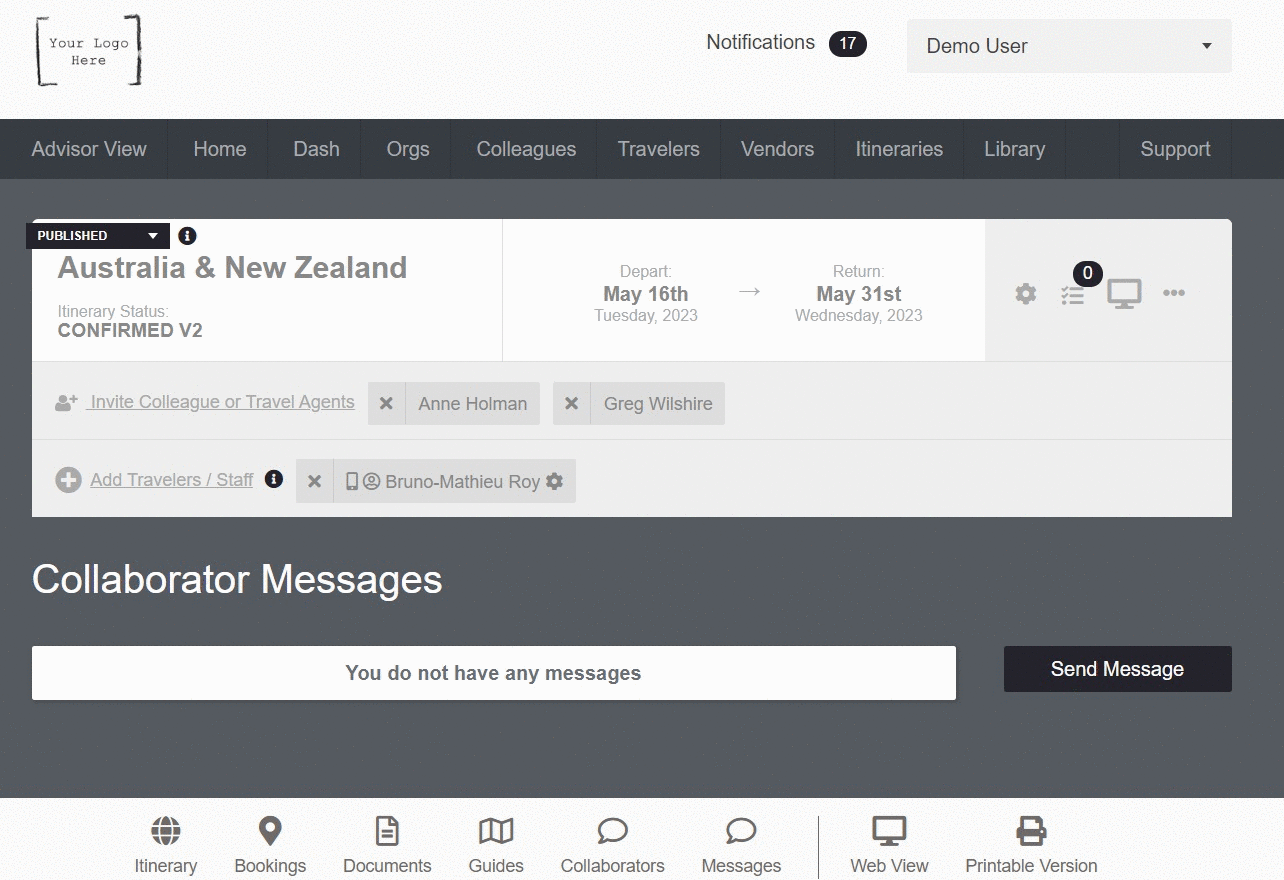Open the Documents file icon
Screen dimensions: 1284x880
(x=387, y=830)
